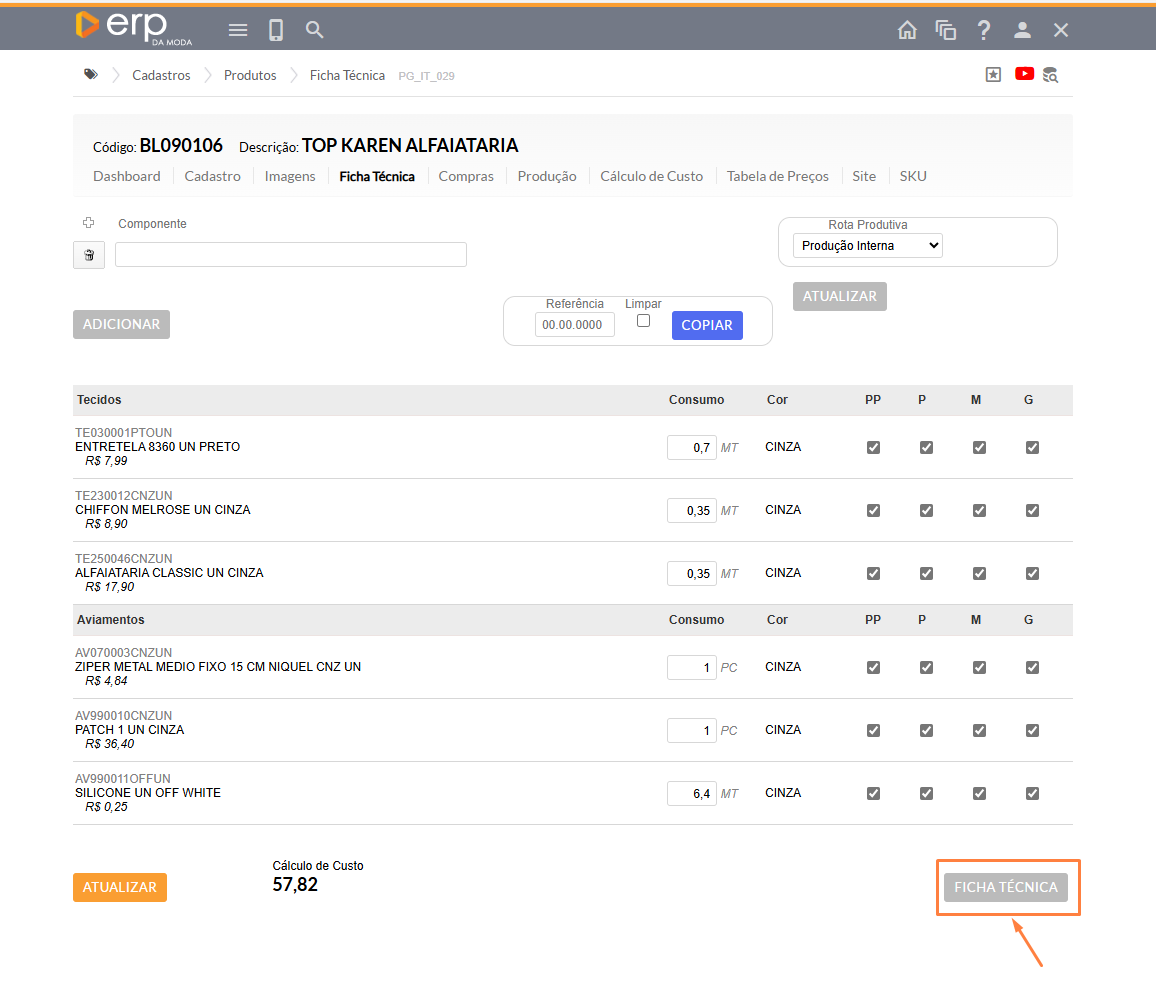Viewport: 1156px width, 1003px height.
Task: Expand Rota Produtiva dropdown
Action: 867,246
